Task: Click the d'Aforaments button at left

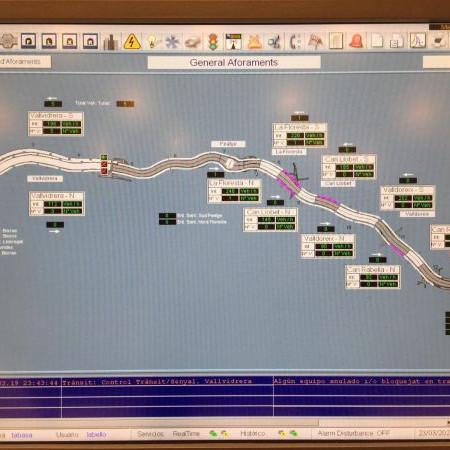Action: pyautogui.click(x=25, y=62)
